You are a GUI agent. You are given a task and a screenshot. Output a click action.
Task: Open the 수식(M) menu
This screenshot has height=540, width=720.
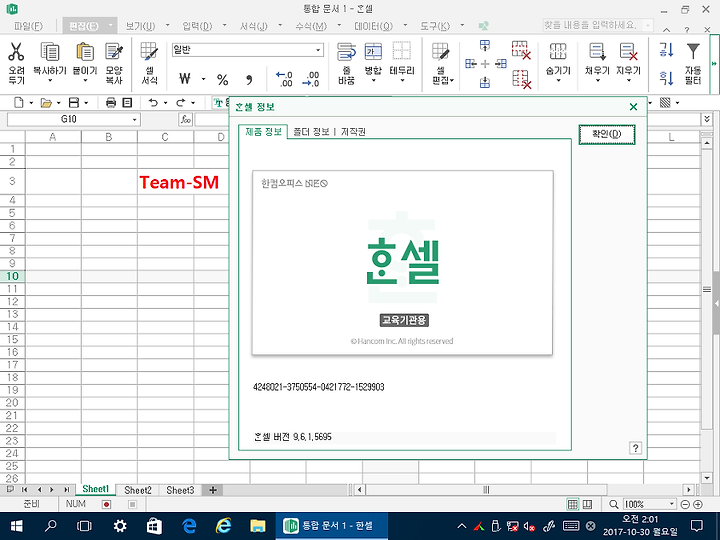(x=311, y=26)
